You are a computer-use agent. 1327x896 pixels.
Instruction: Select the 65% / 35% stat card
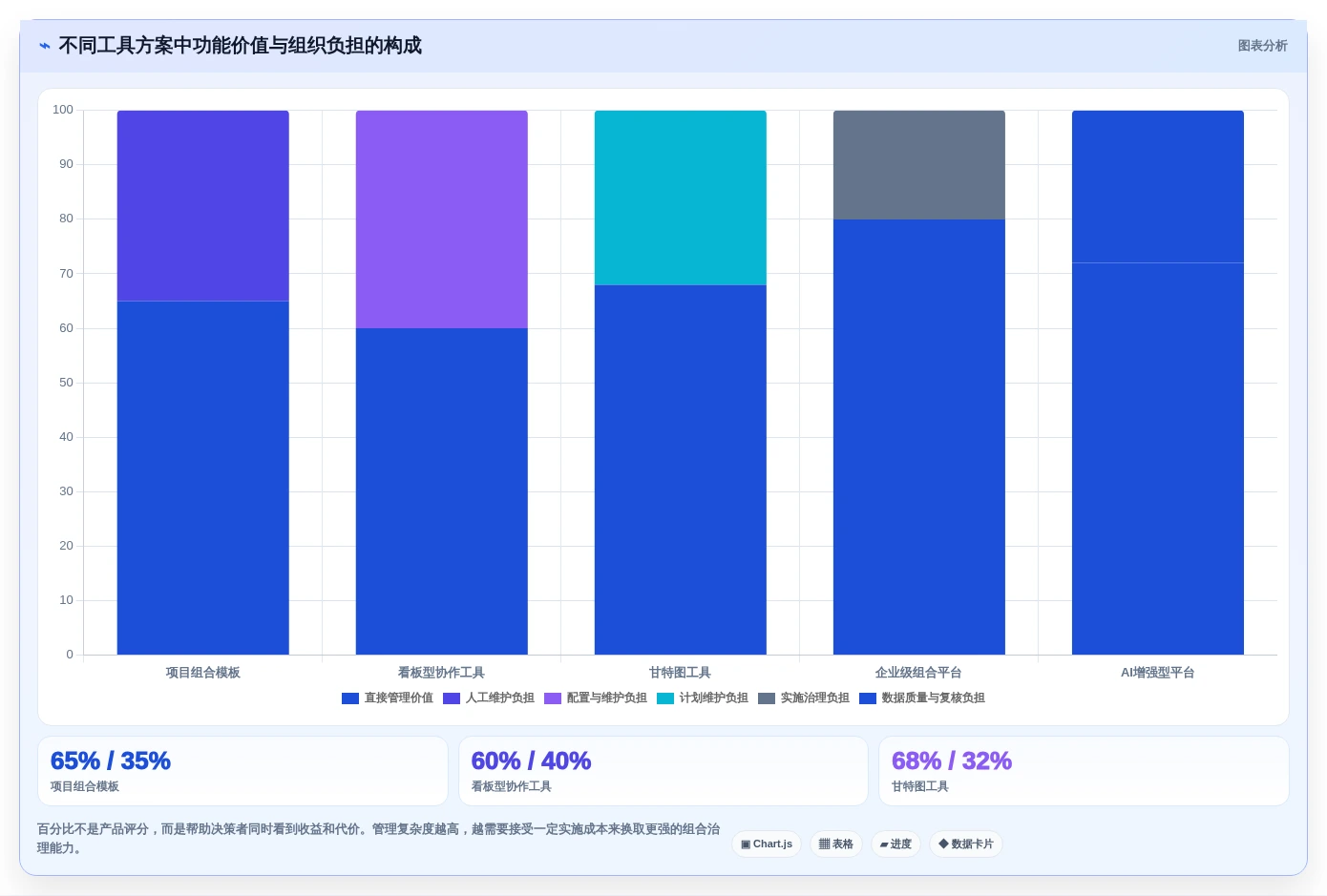click(242, 771)
